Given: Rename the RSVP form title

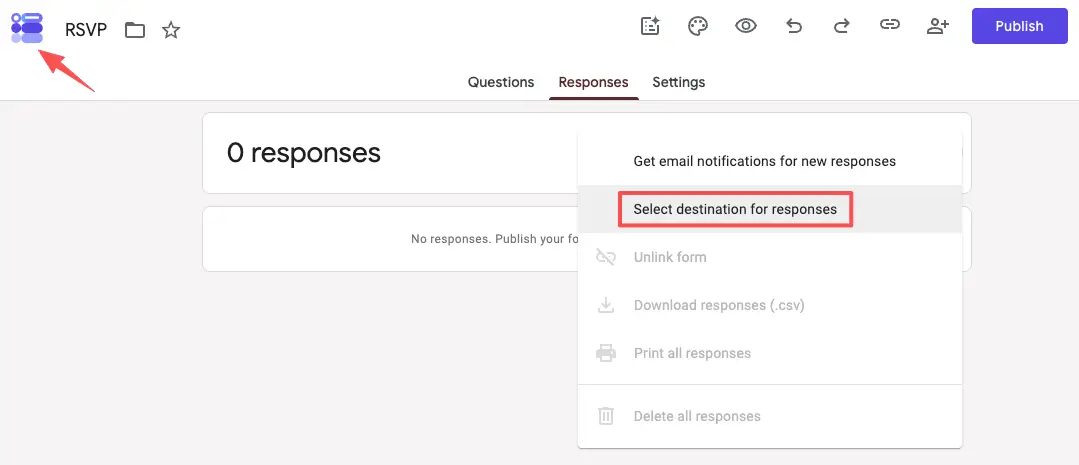Looking at the screenshot, I should pos(86,30).
